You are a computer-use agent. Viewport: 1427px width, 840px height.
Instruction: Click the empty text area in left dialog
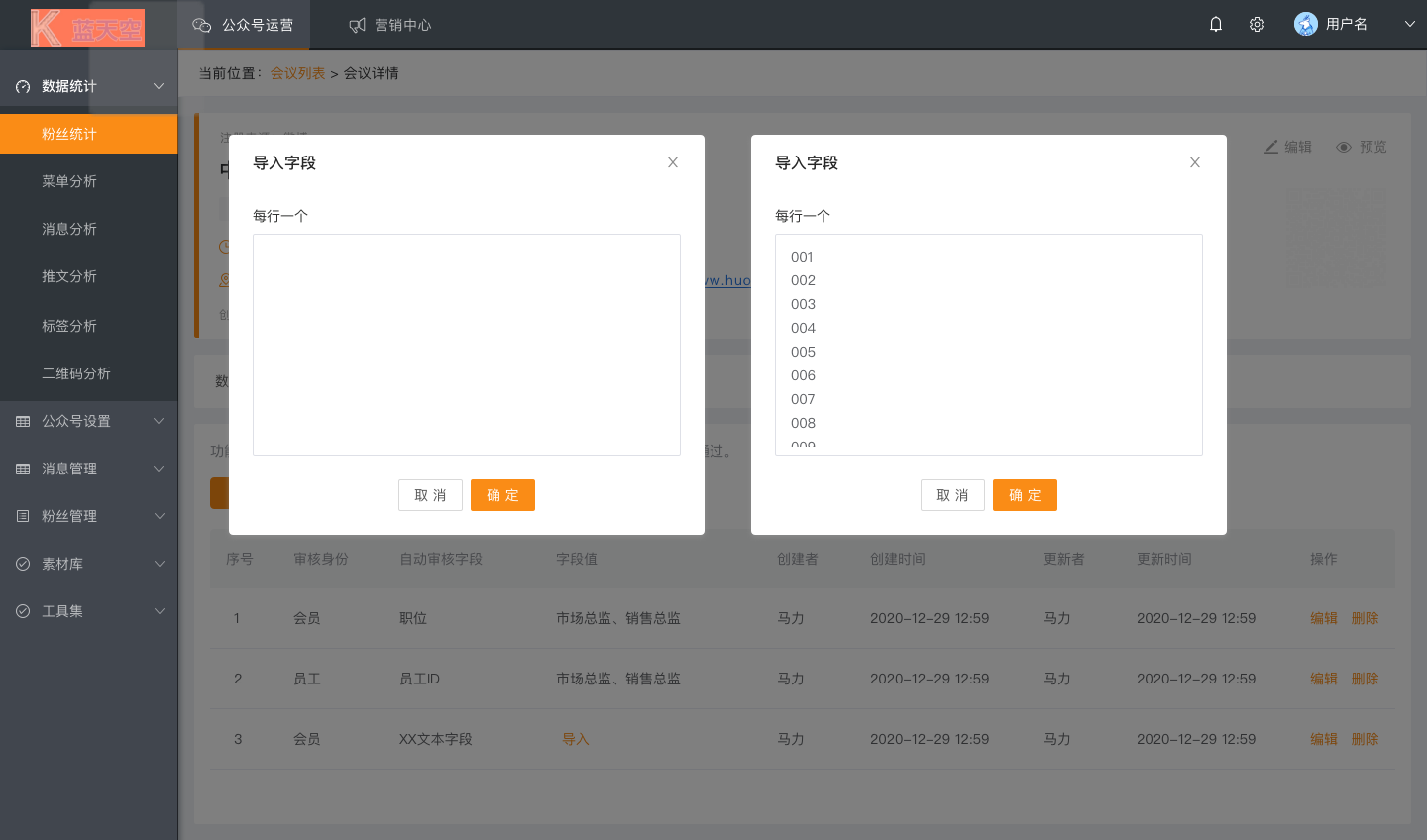pos(466,345)
